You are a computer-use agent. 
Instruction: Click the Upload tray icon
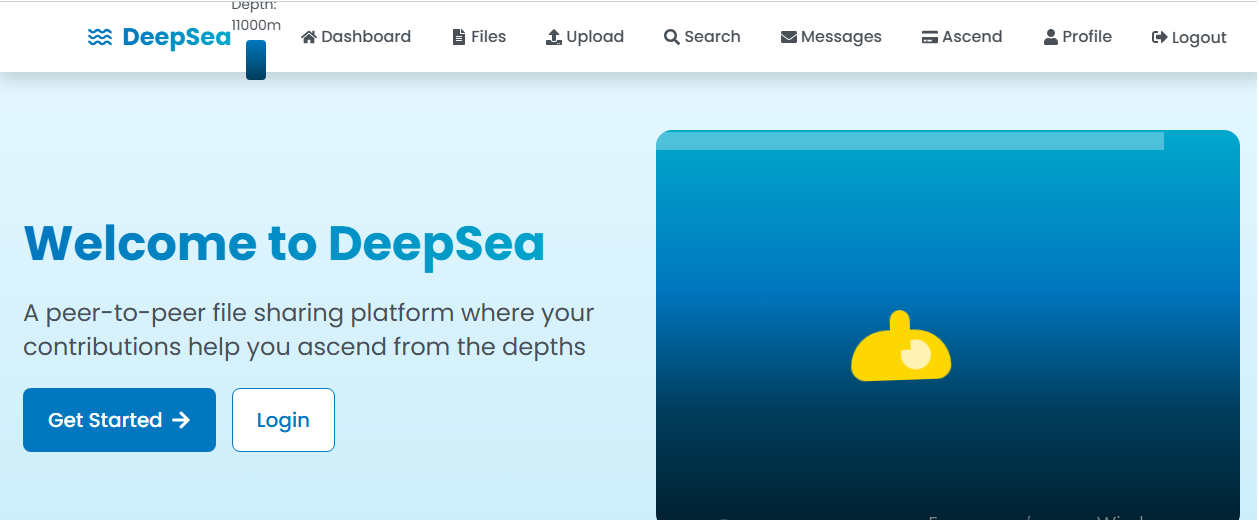[x=554, y=37]
